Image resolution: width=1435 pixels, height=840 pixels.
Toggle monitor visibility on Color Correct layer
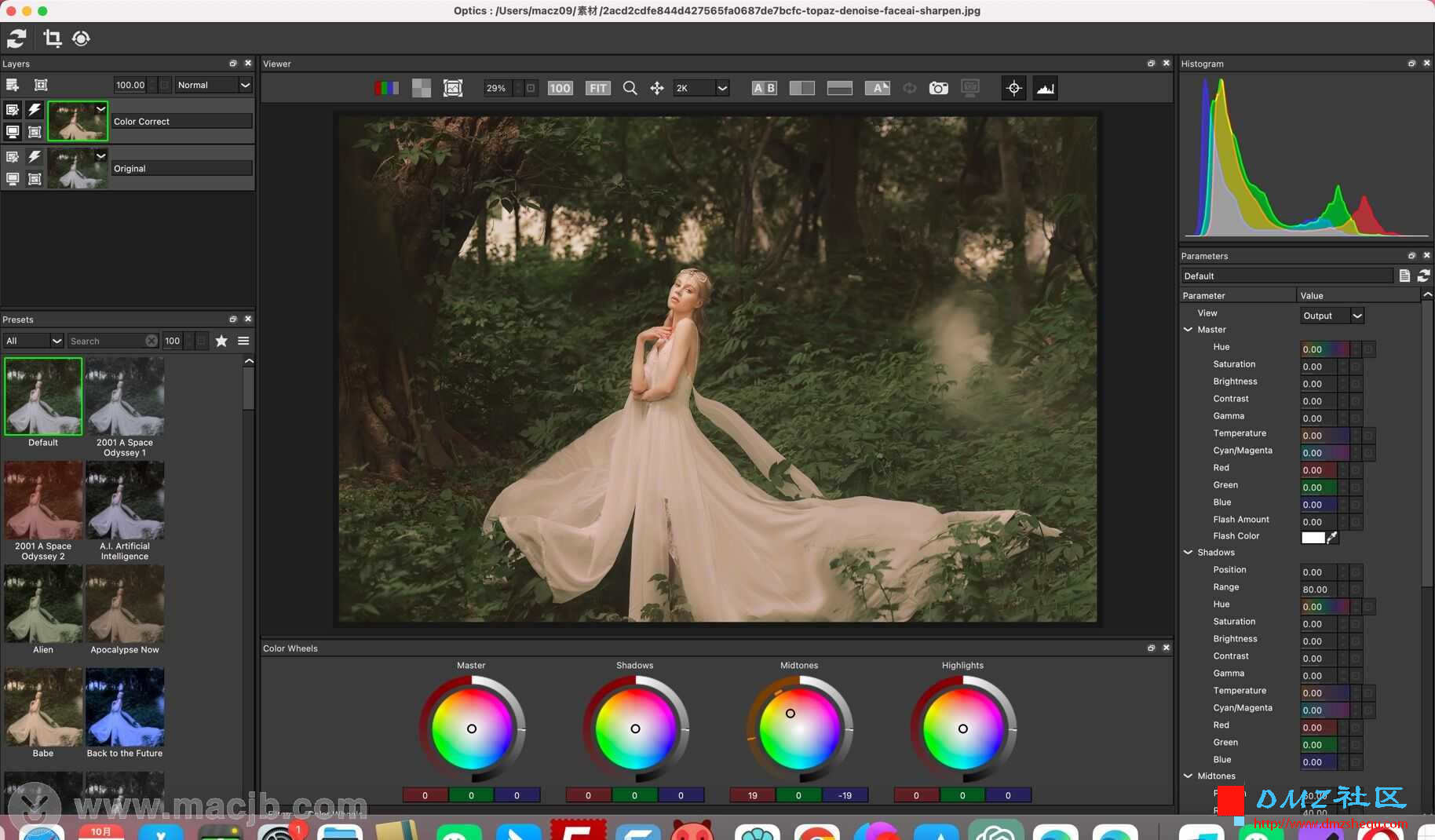pyautogui.click(x=13, y=132)
